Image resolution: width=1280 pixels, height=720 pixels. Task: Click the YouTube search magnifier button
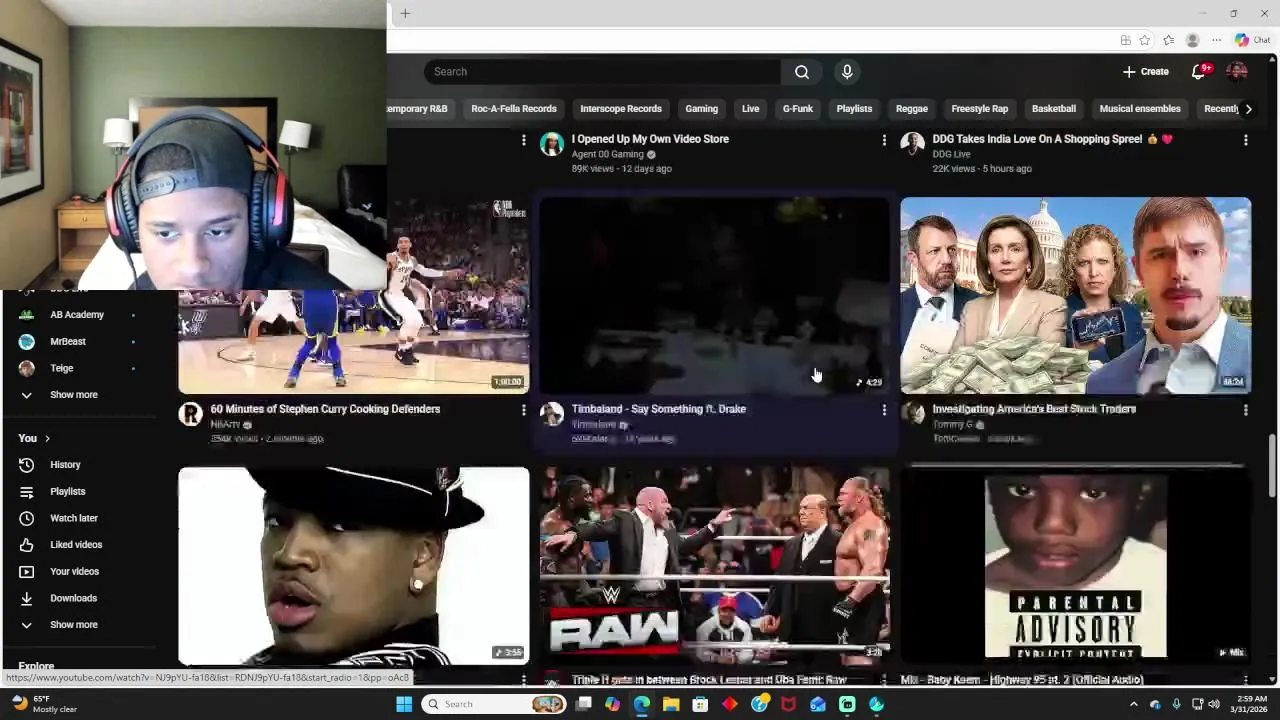click(802, 72)
